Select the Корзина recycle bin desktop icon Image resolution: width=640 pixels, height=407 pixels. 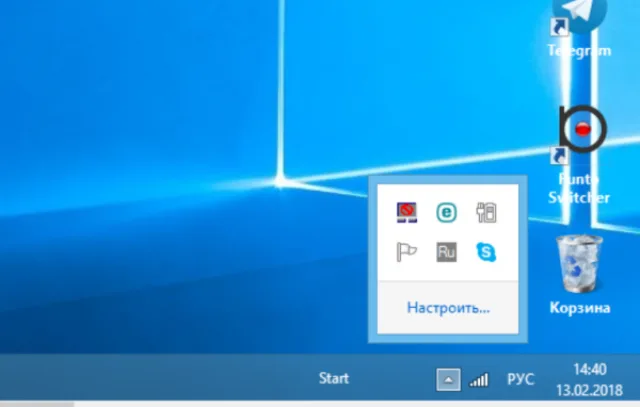(x=580, y=264)
